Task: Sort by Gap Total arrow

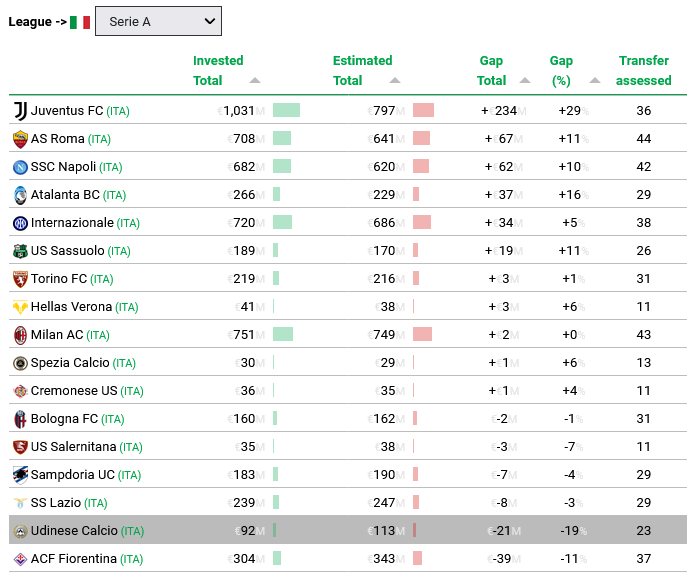Action: pos(525,81)
